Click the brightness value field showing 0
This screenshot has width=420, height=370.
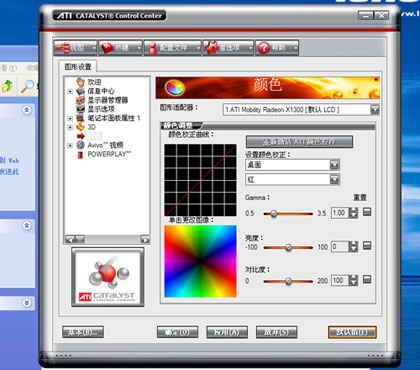(x=339, y=247)
